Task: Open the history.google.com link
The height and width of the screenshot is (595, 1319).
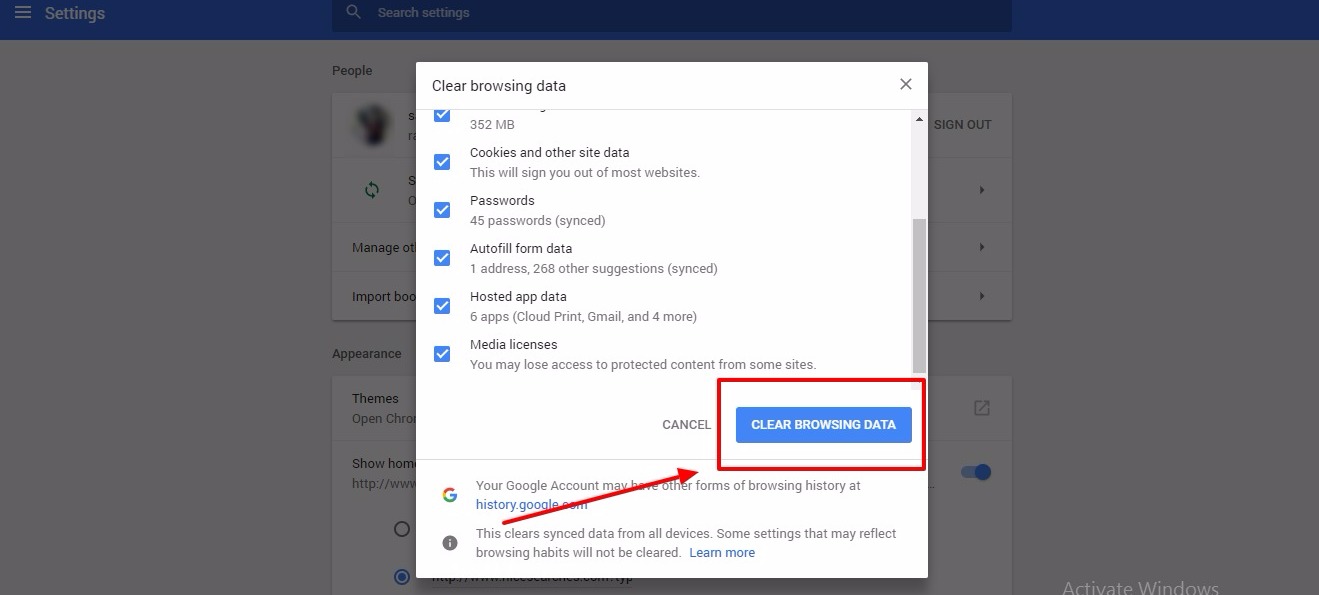Action: click(531, 505)
